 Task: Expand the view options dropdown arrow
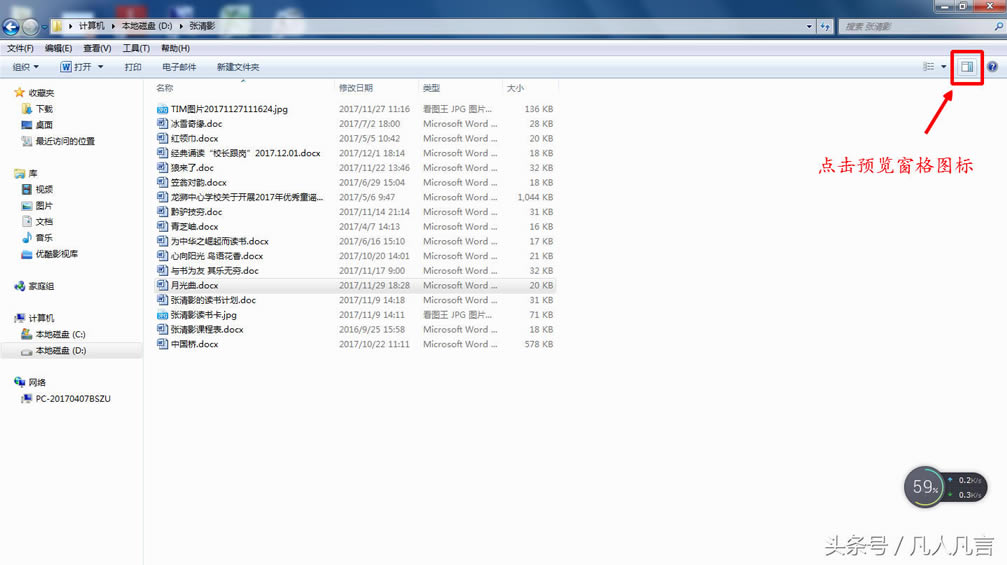coord(944,67)
